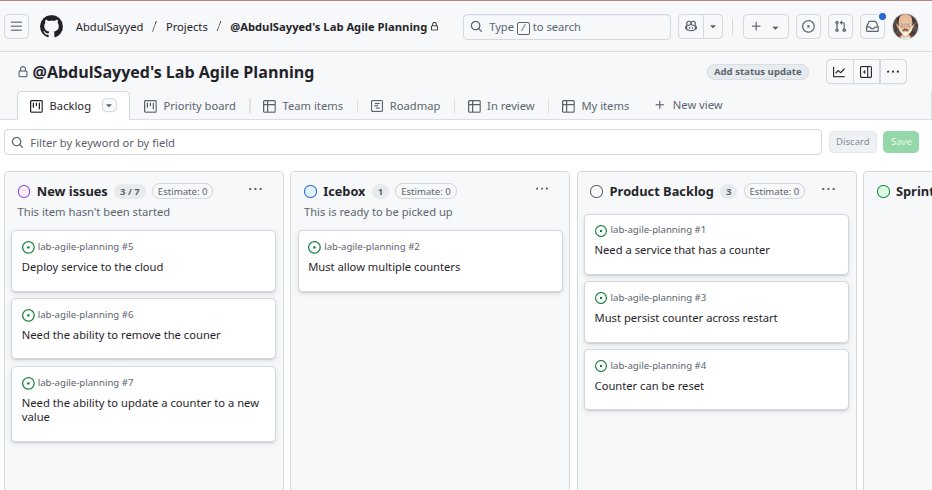Open the Issues icon in header
This screenshot has width=932, height=490.
pos(808,27)
